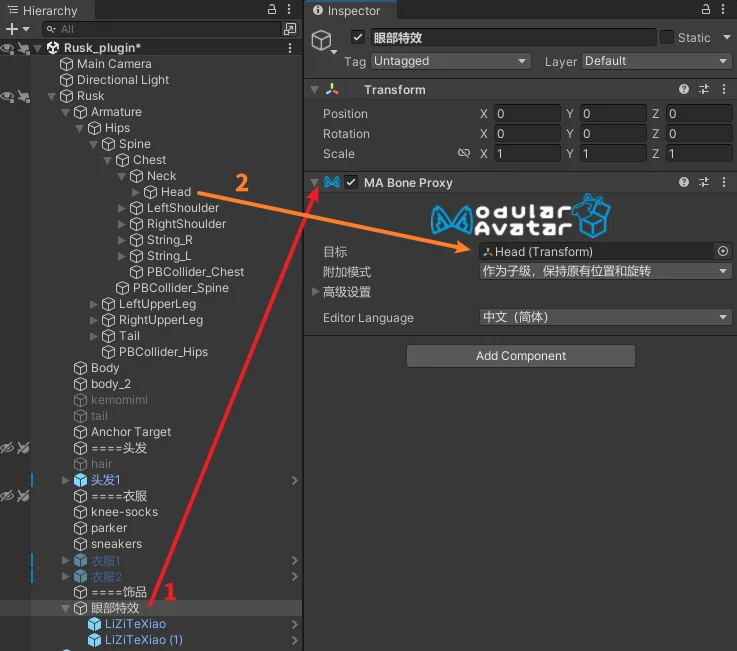Open the Editor Language dropdown
Screen dimensions: 737x651
pyautogui.click(x=605, y=318)
